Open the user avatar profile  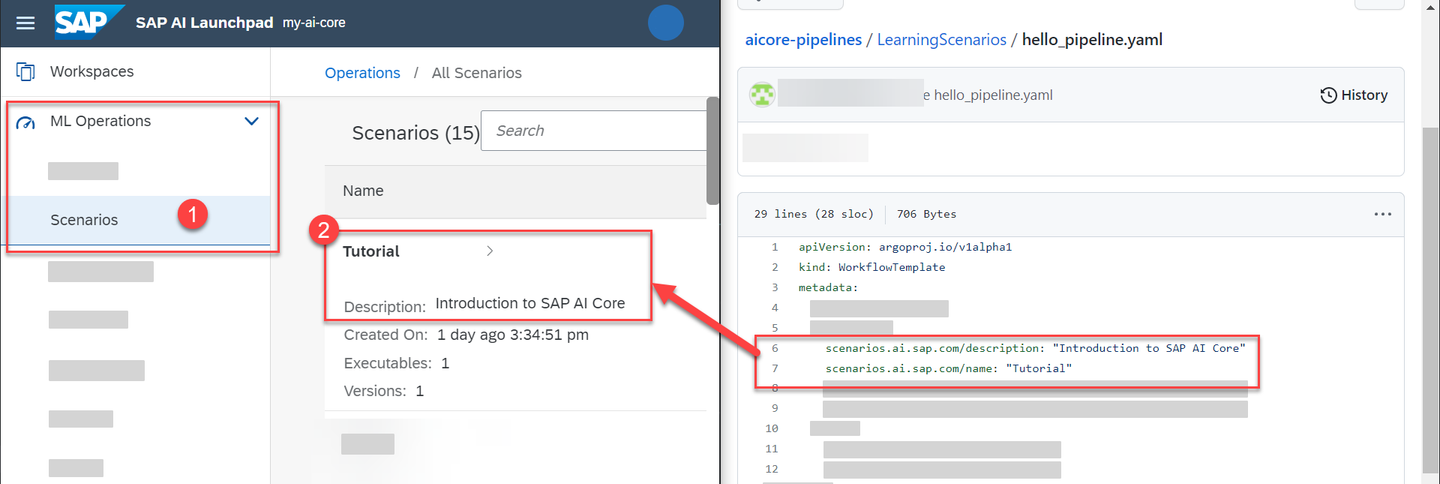(666, 22)
